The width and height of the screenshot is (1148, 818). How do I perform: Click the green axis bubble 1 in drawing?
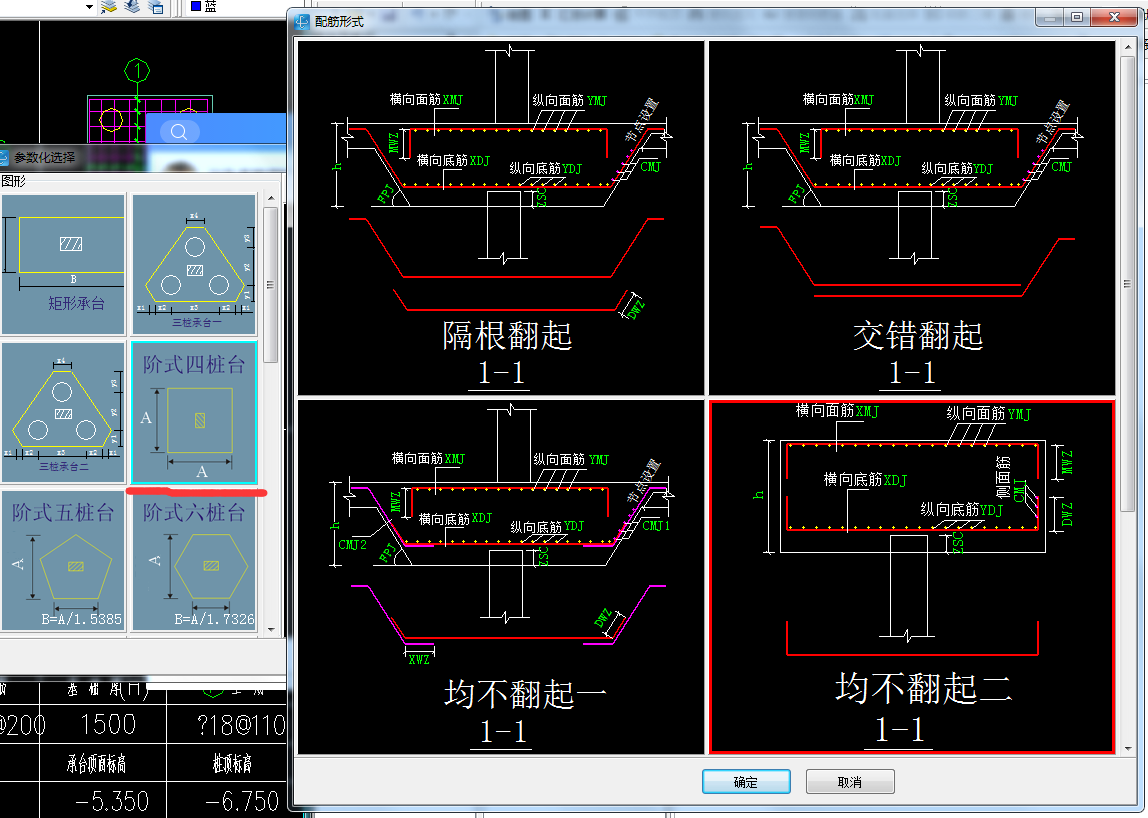point(137,71)
